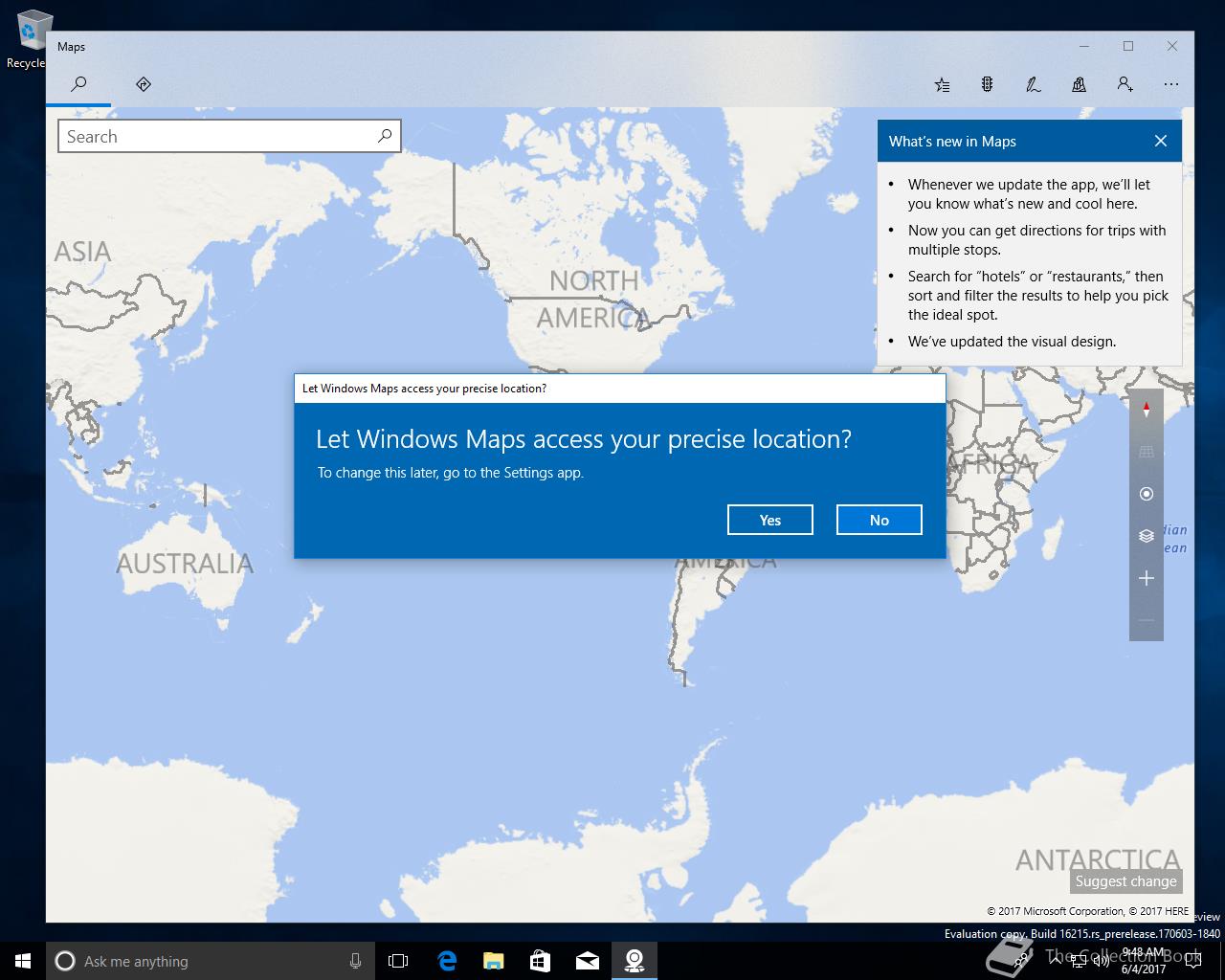Open File Explorer from taskbar
The image size is (1225, 980).
pos(494,961)
